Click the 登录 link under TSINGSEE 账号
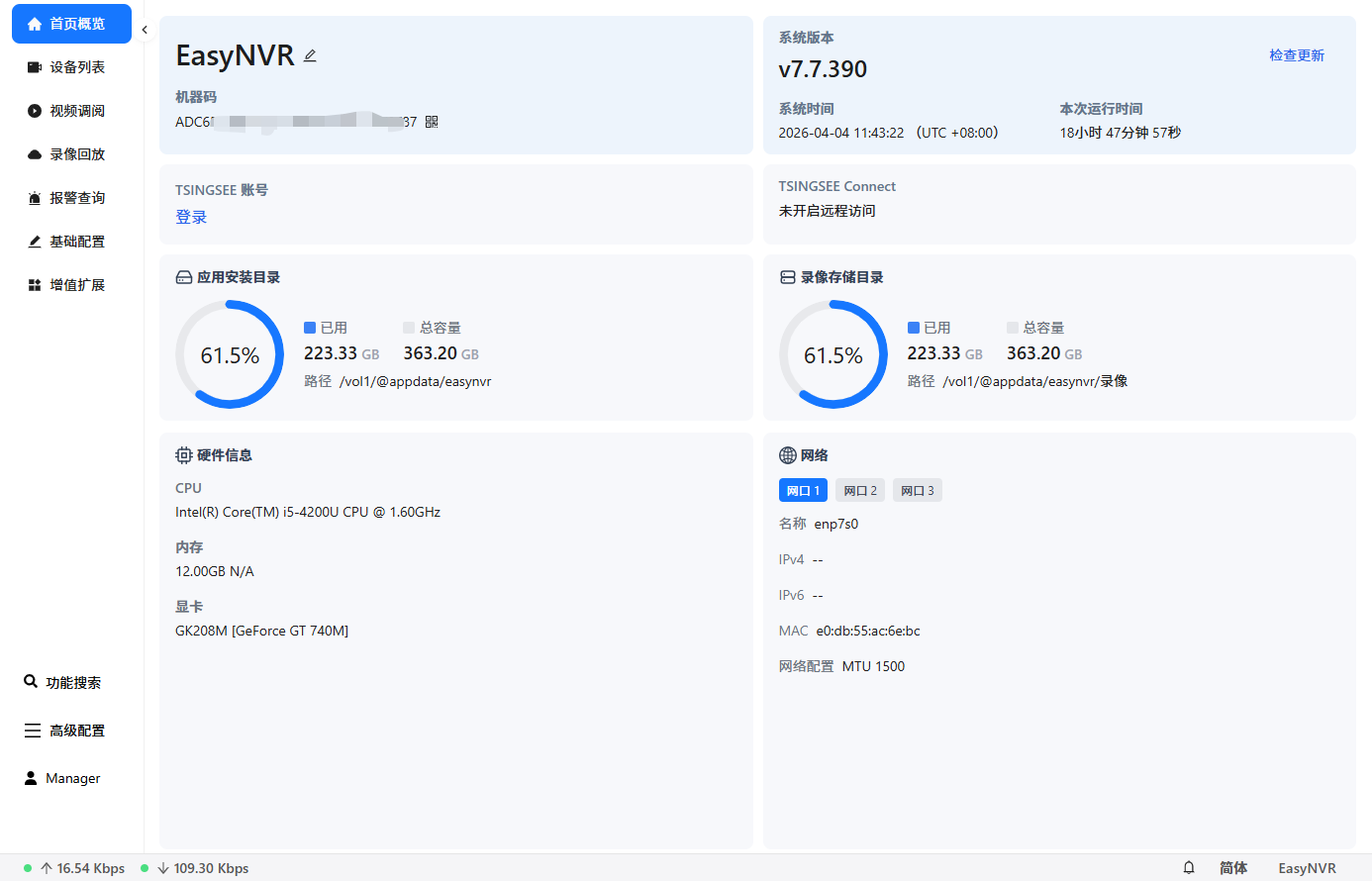1372x881 pixels. pos(191,217)
